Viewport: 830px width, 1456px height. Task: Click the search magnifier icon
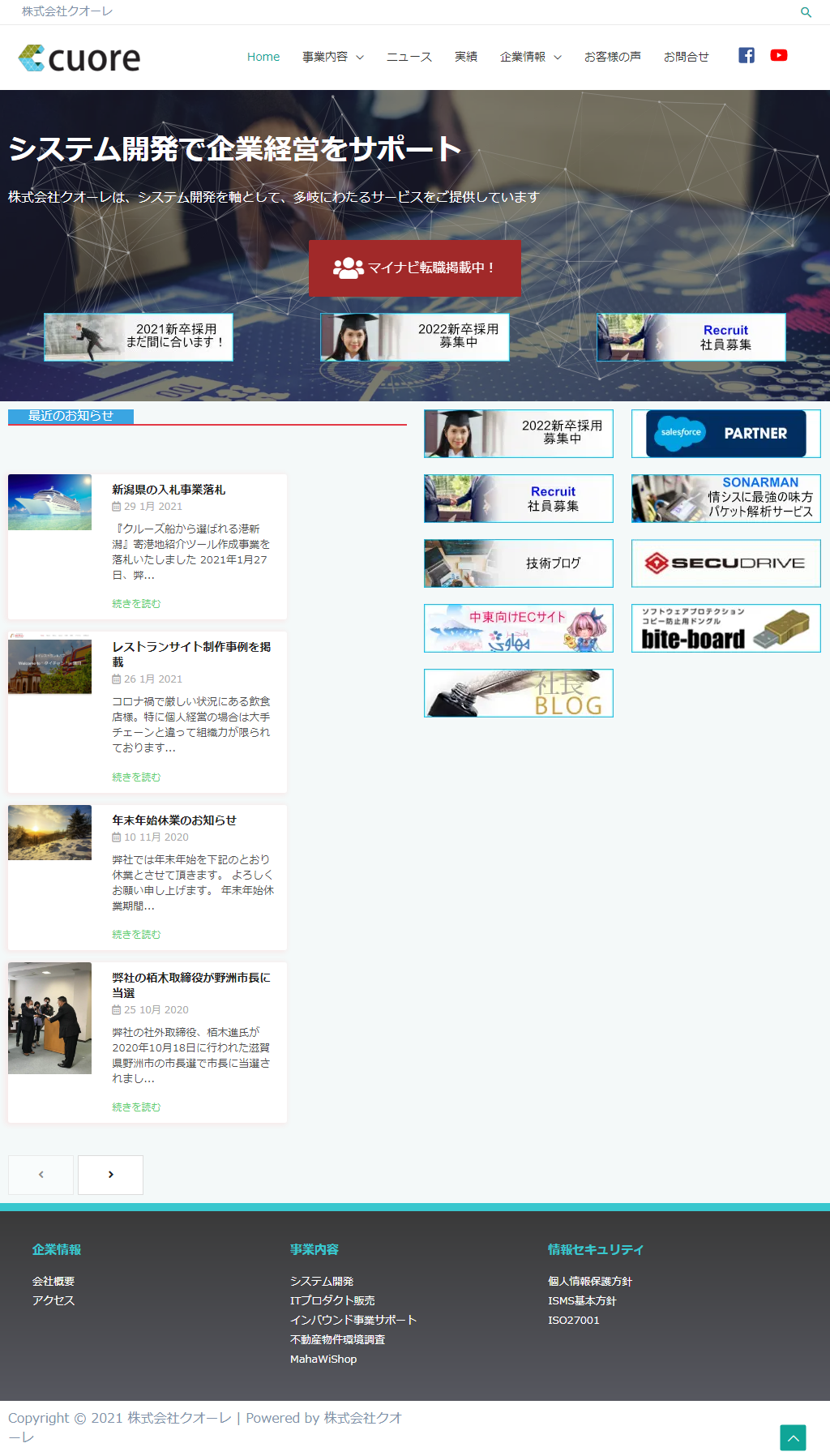click(806, 12)
